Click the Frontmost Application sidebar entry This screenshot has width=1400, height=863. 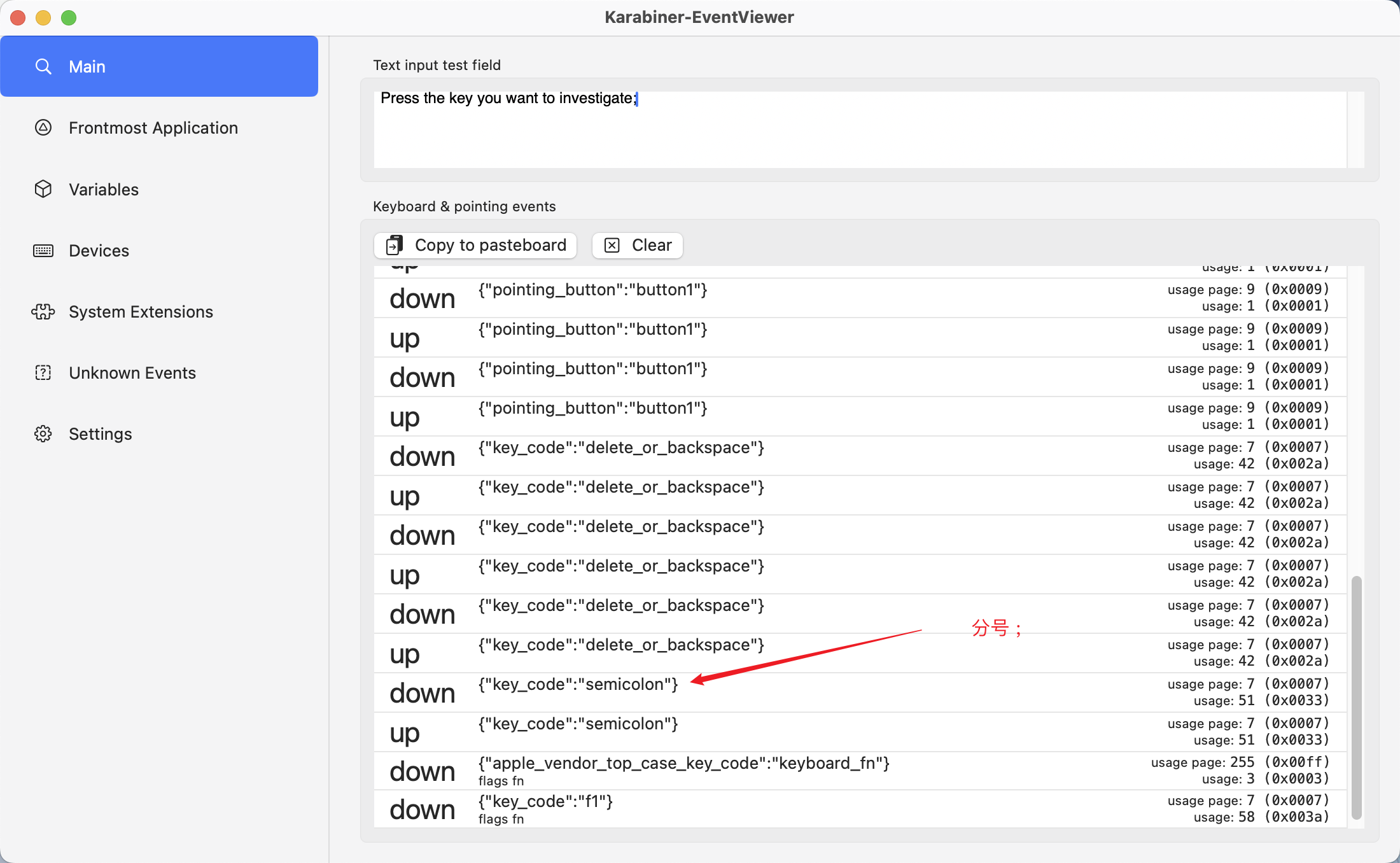(153, 128)
